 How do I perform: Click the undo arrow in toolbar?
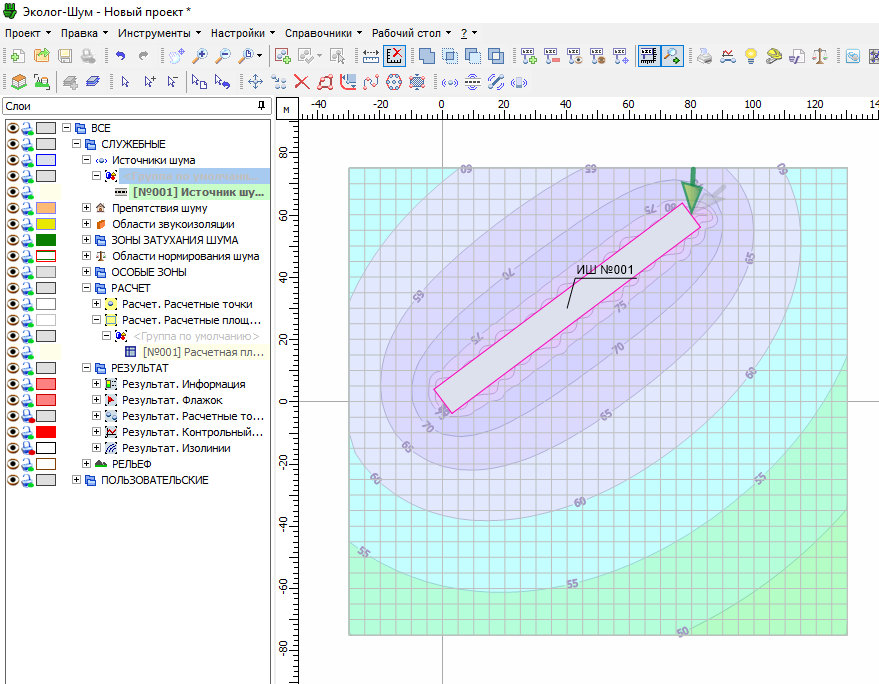121,56
